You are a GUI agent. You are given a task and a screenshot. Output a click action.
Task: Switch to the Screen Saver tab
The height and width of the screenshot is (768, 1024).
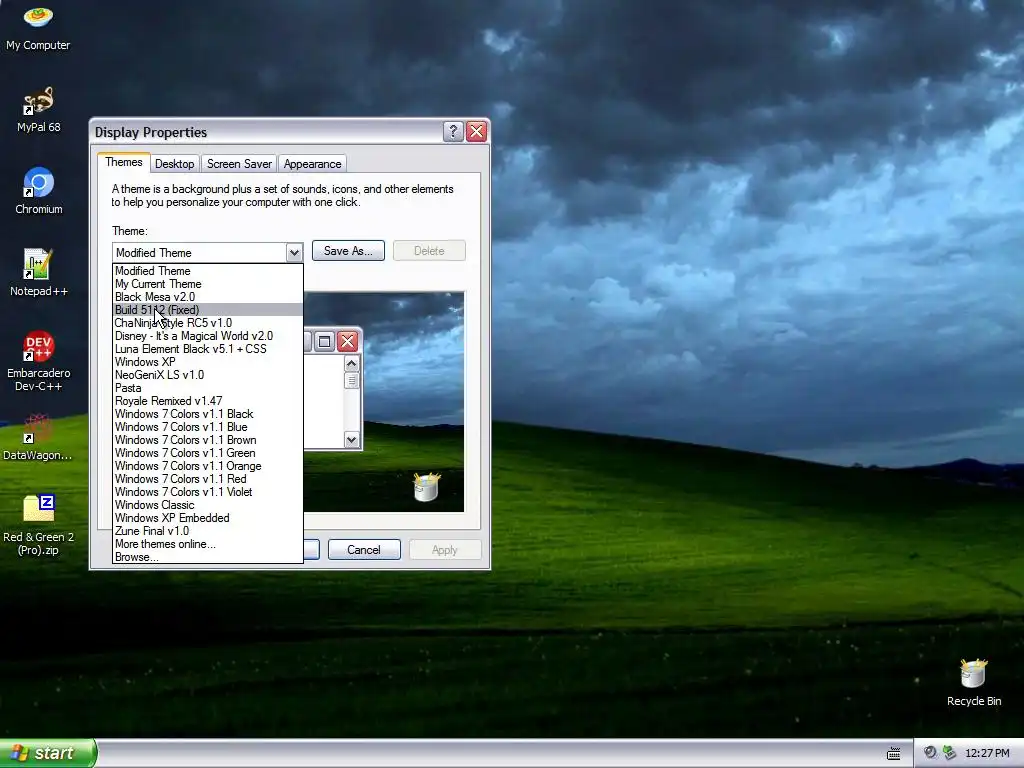coord(239,164)
